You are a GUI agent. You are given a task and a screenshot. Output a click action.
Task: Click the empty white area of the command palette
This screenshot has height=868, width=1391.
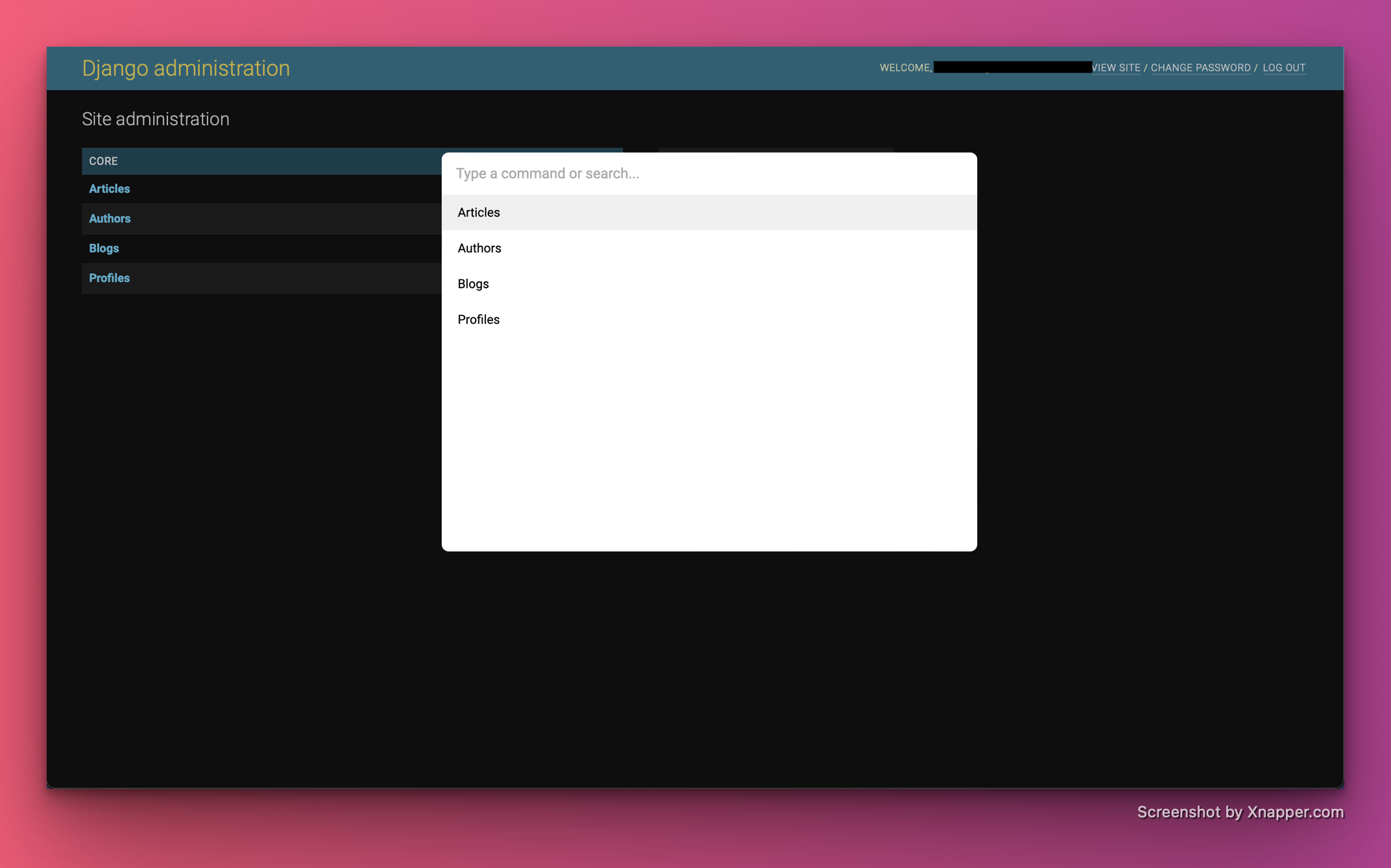[x=708, y=441]
